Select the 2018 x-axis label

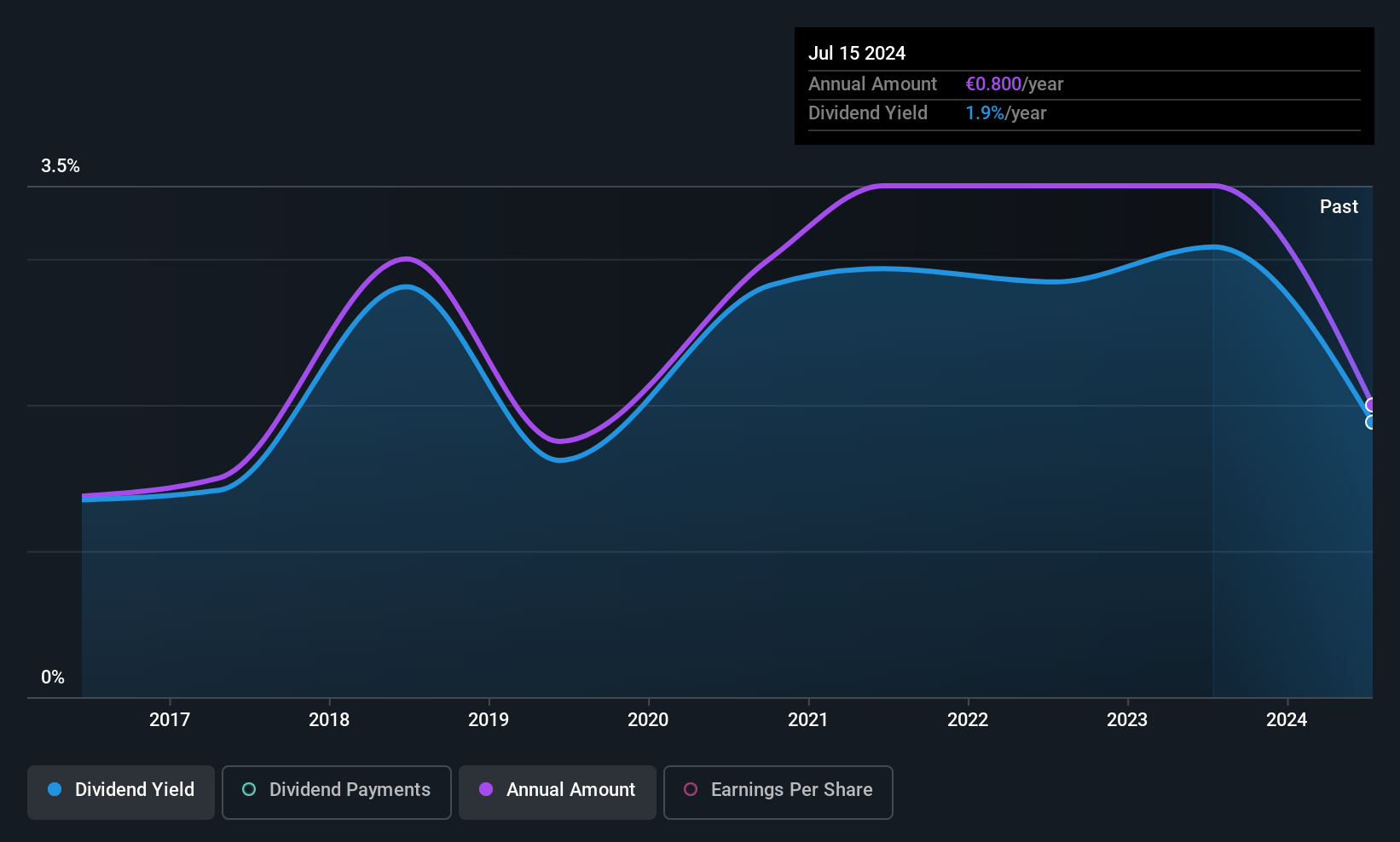pos(329,719)
